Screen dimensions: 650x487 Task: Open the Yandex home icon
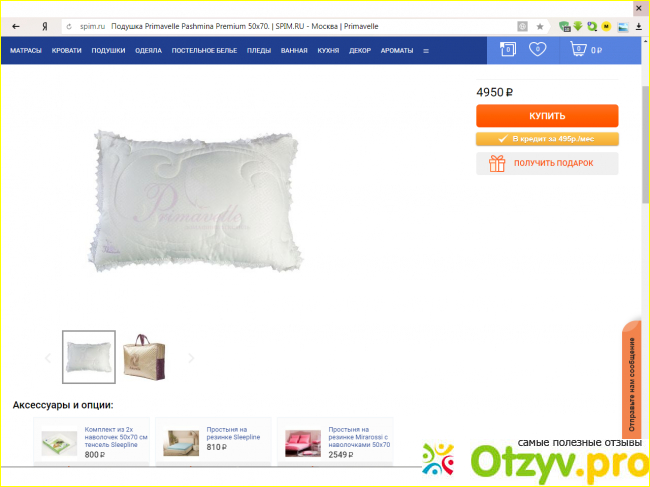(x=45, y=27)
